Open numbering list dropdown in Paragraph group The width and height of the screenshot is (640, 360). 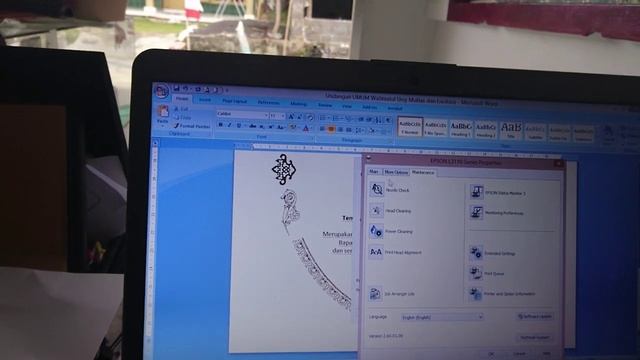[342, 119]
